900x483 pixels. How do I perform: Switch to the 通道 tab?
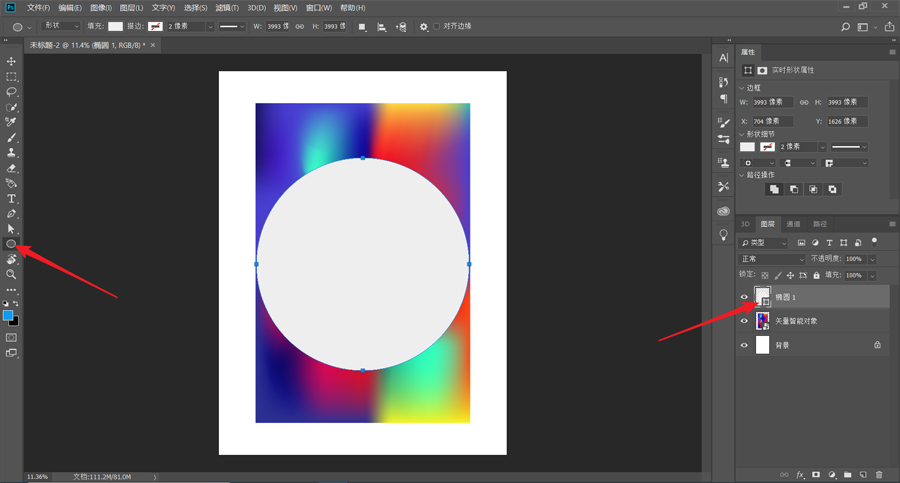tap(793, 224)
